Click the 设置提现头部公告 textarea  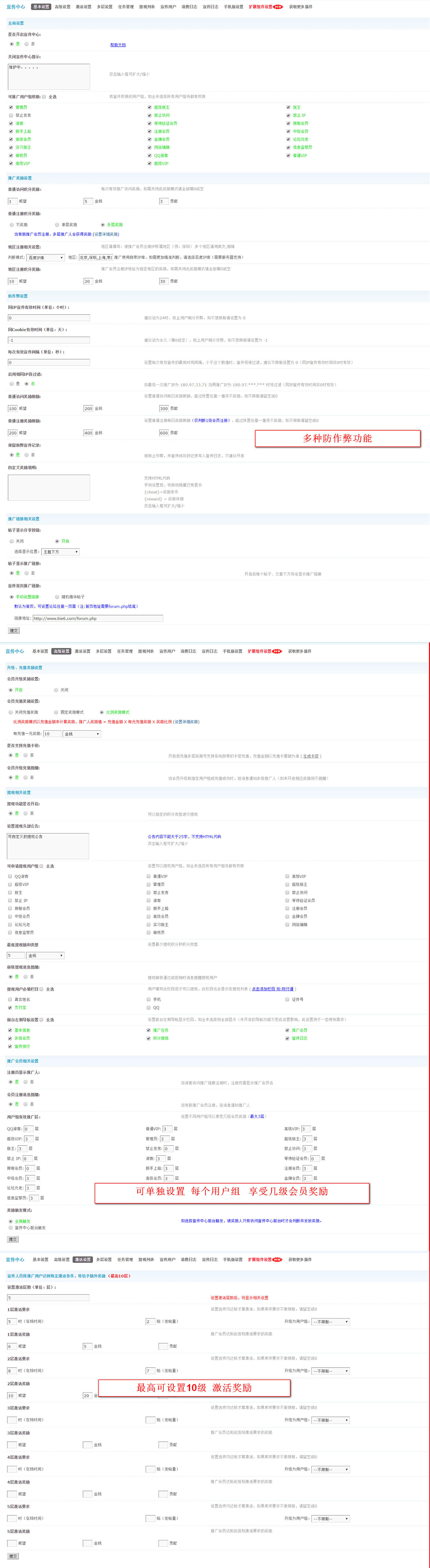tap(48, 846)
